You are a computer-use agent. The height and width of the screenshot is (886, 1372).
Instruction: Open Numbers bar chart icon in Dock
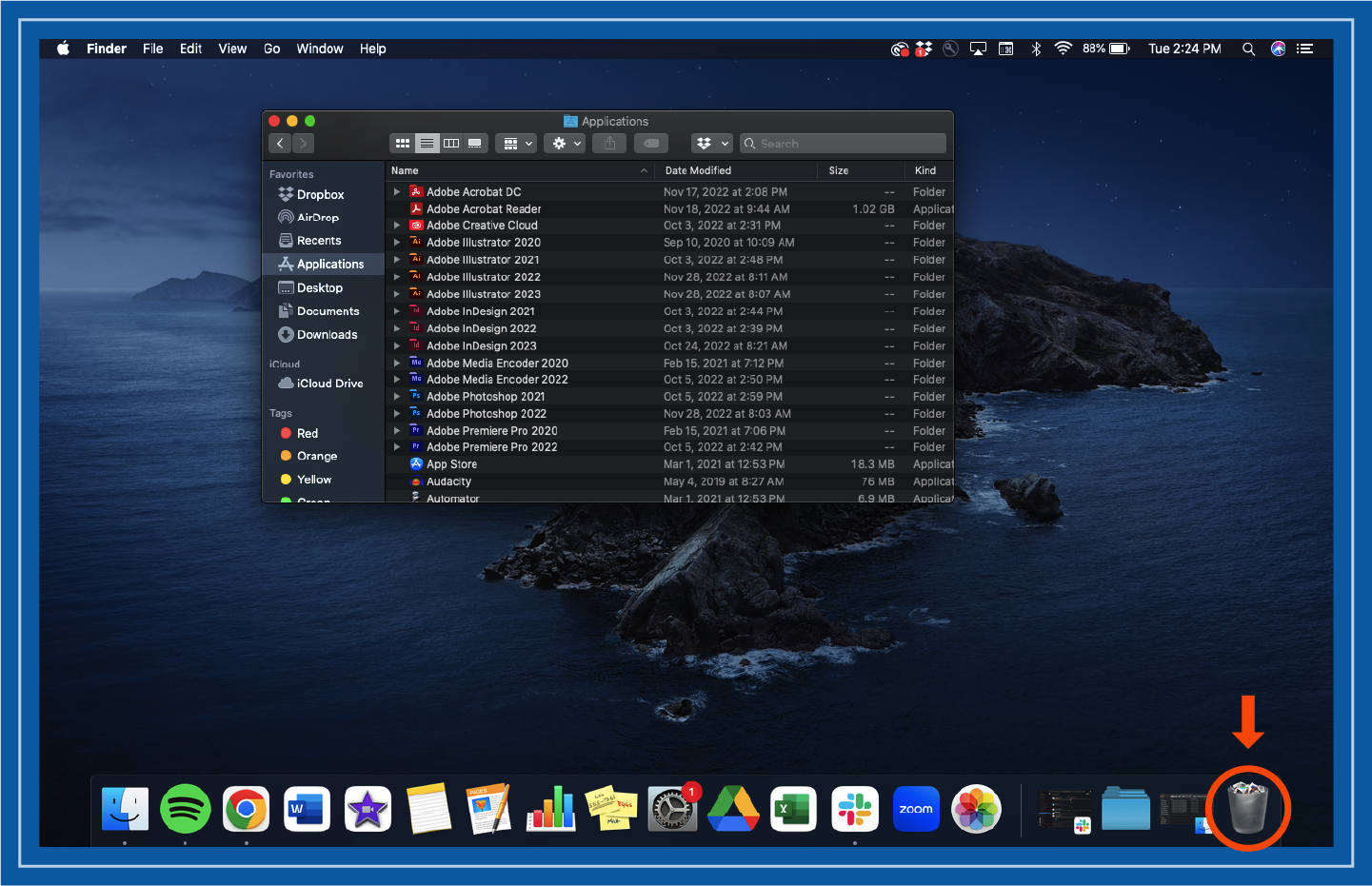point(550,809)
